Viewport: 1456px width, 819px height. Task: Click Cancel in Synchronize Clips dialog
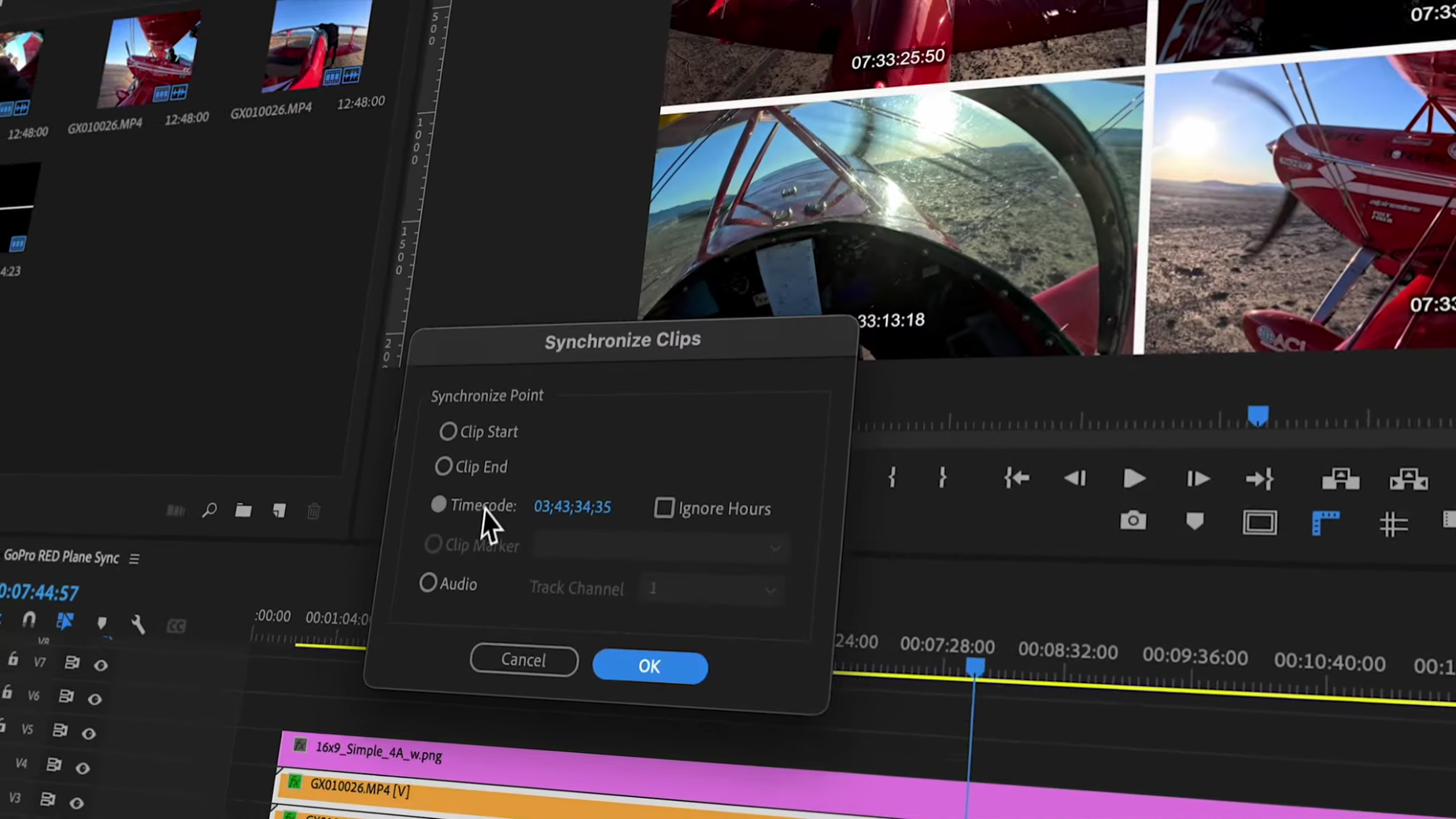pyautogui.click(x=523, y=659)
